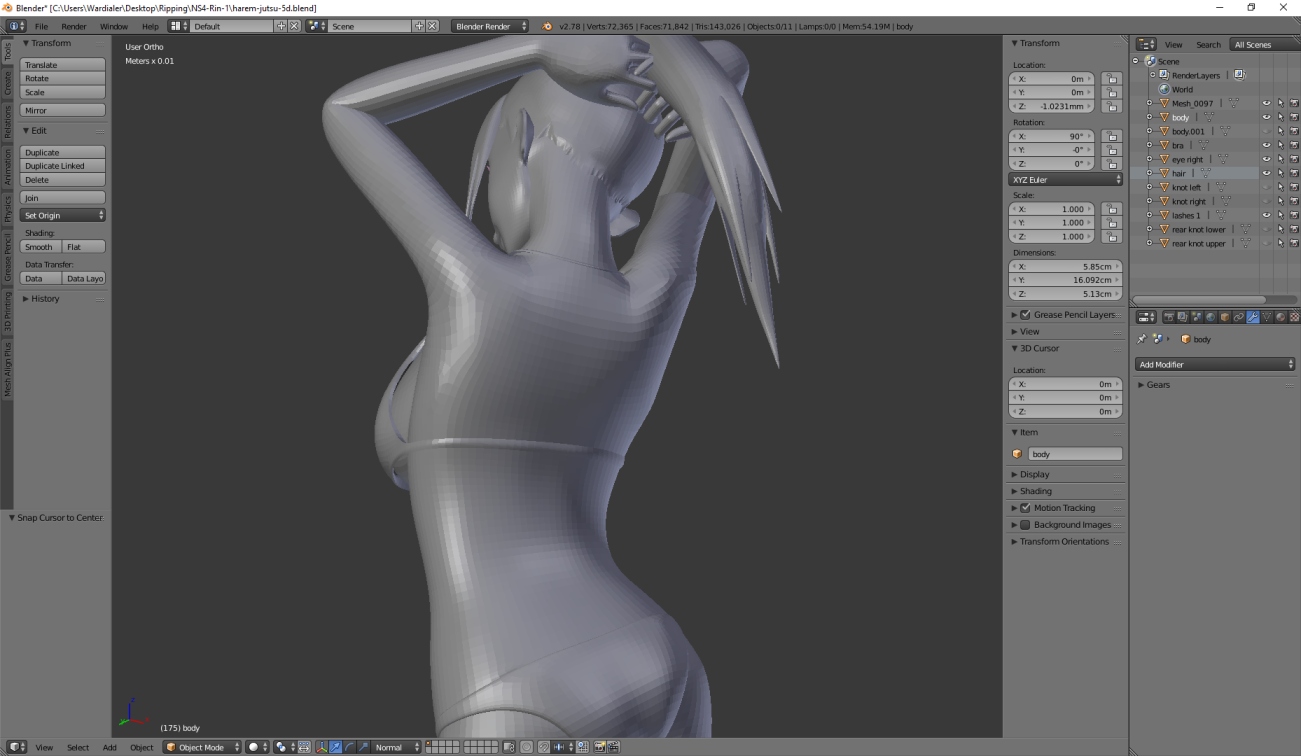Open the XYZ Euler rotation mode dropdown

tap(1066, 180)
